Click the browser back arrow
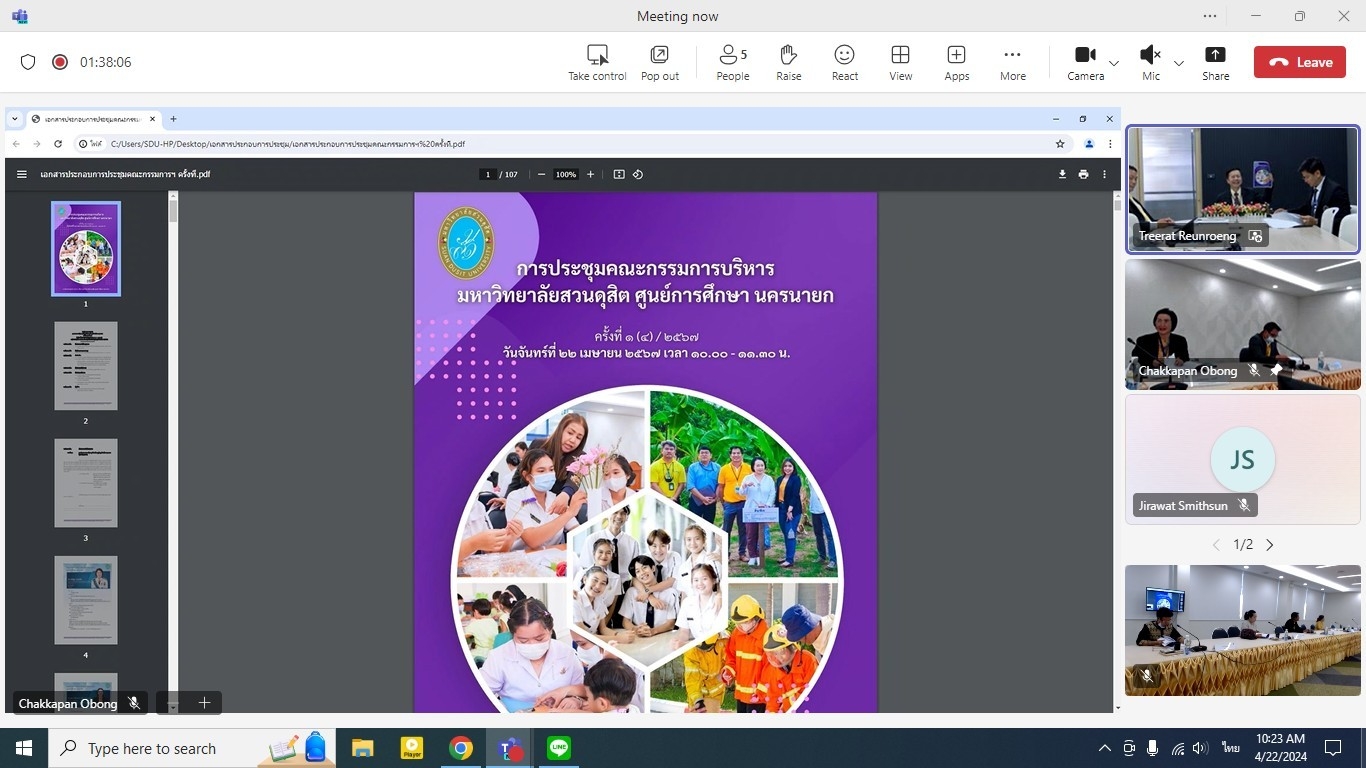Image resolution: width=1366 pixels, height=768 pixels. click(x=15, y=144)
